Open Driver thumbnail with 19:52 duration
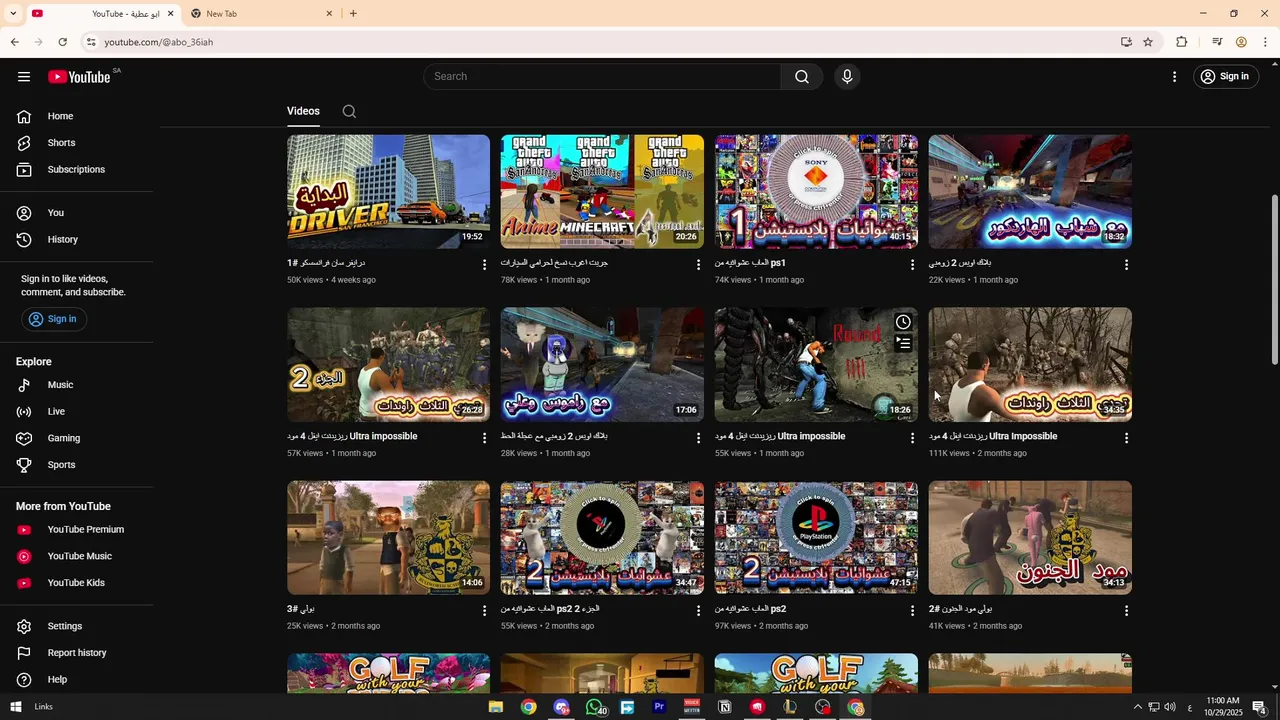This screenshot has height=720, width=1280. 388,191
